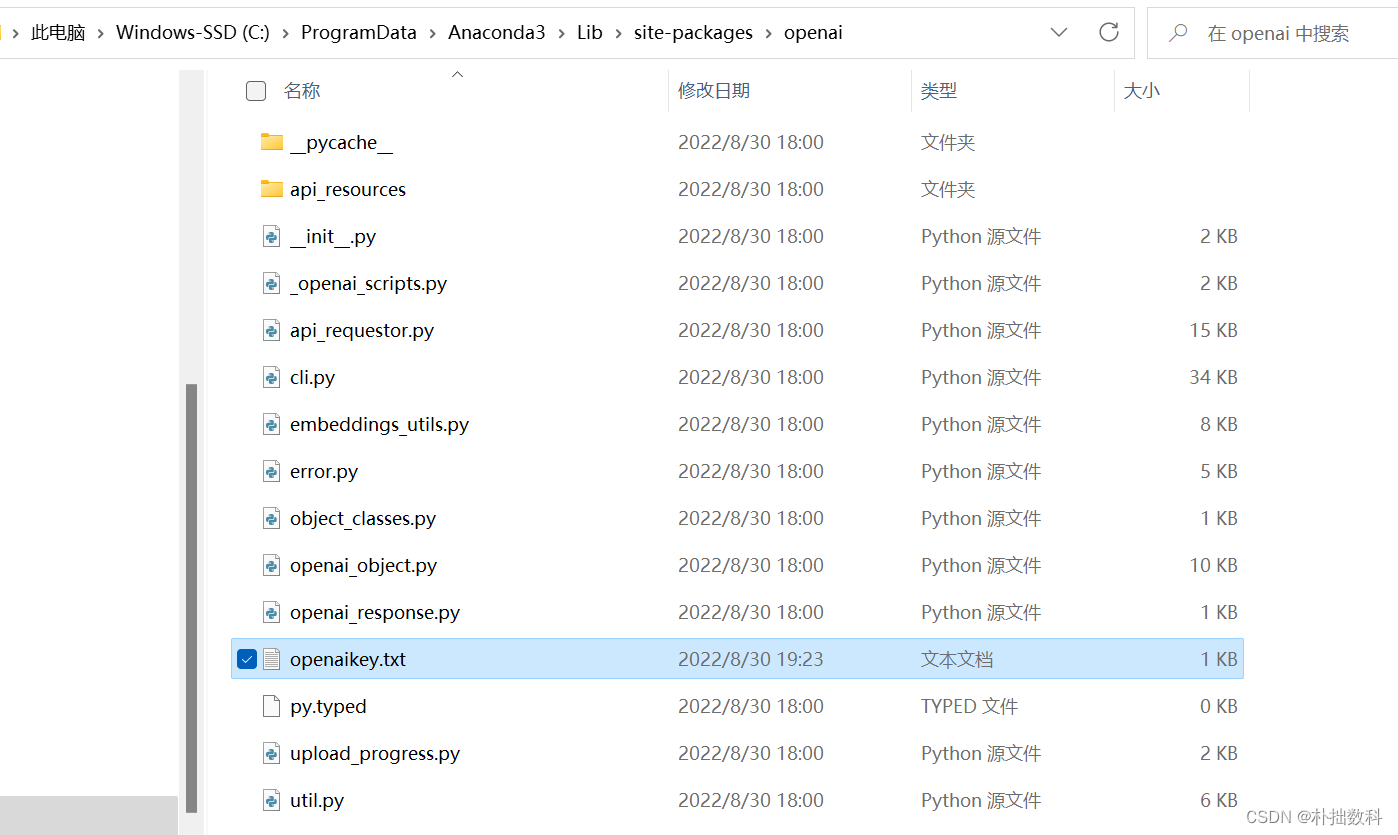Click the util.py file icon
1398x835 pixels.
coord(271,800)
